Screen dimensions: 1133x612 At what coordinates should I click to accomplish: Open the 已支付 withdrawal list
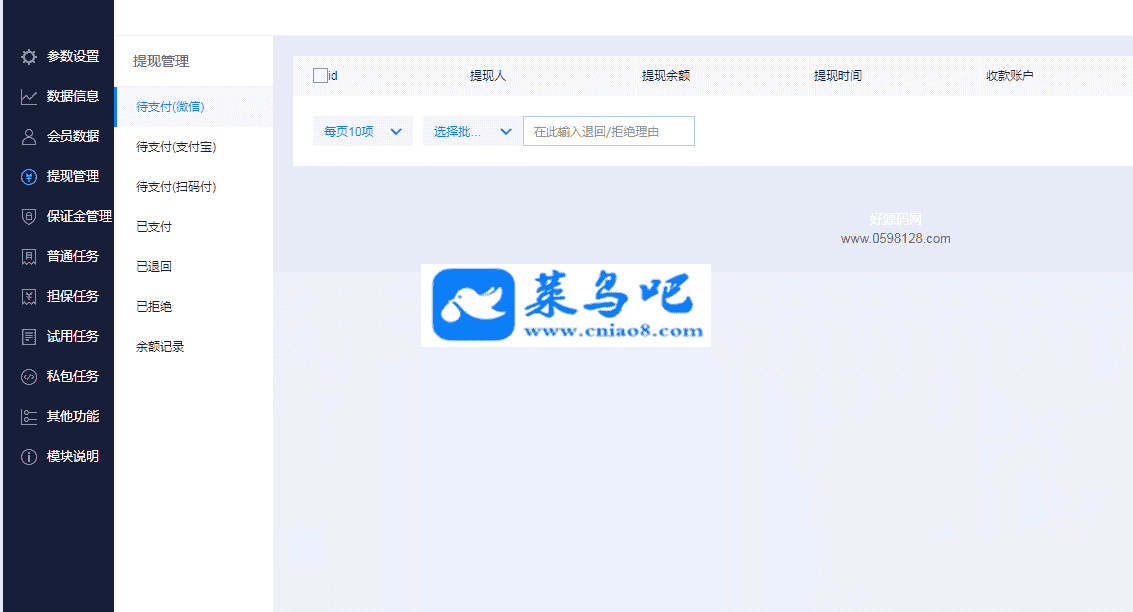point(154,227)
